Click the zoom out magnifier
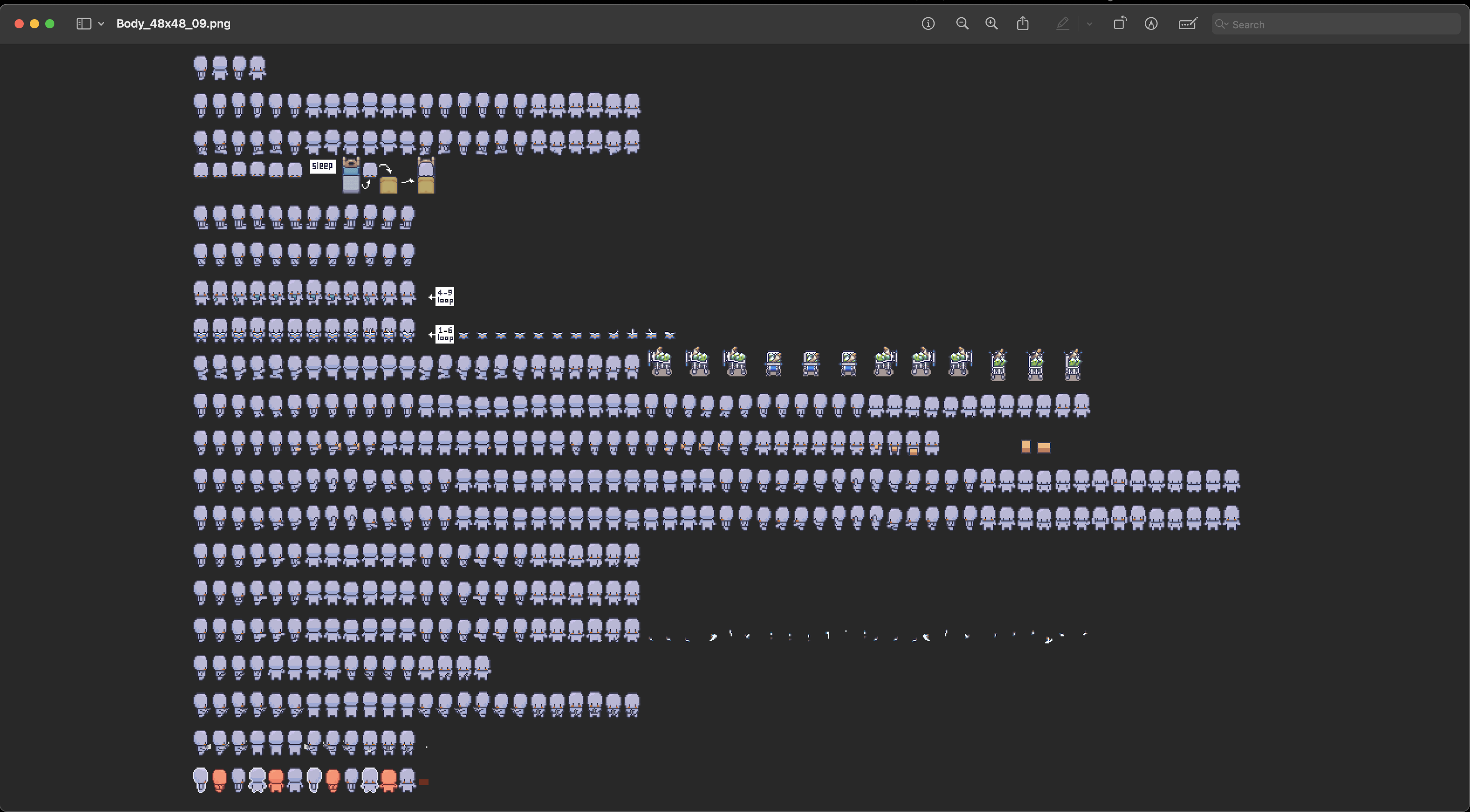 (962, 23)
